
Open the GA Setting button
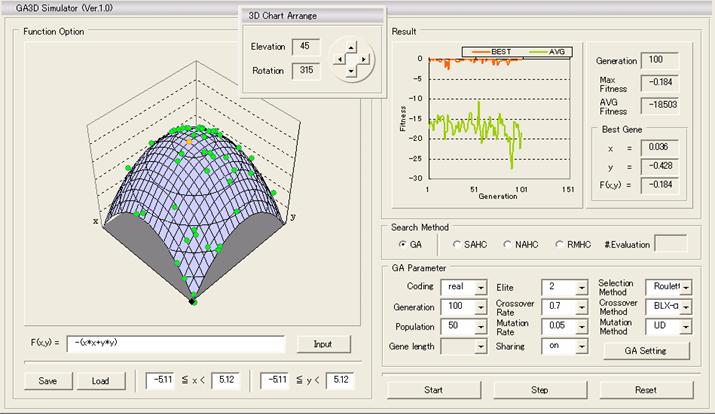click(x=646, y=351)
